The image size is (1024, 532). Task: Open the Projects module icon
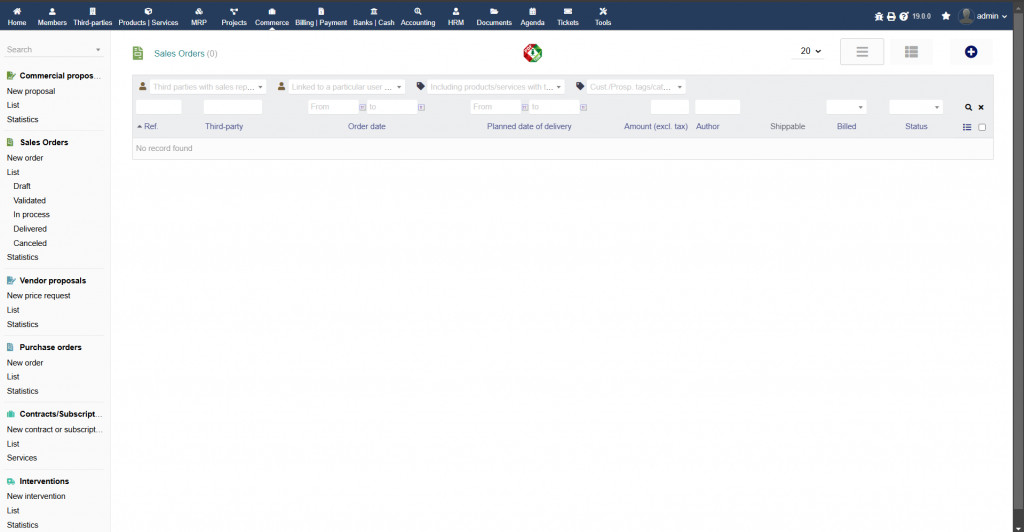(234, 11)
